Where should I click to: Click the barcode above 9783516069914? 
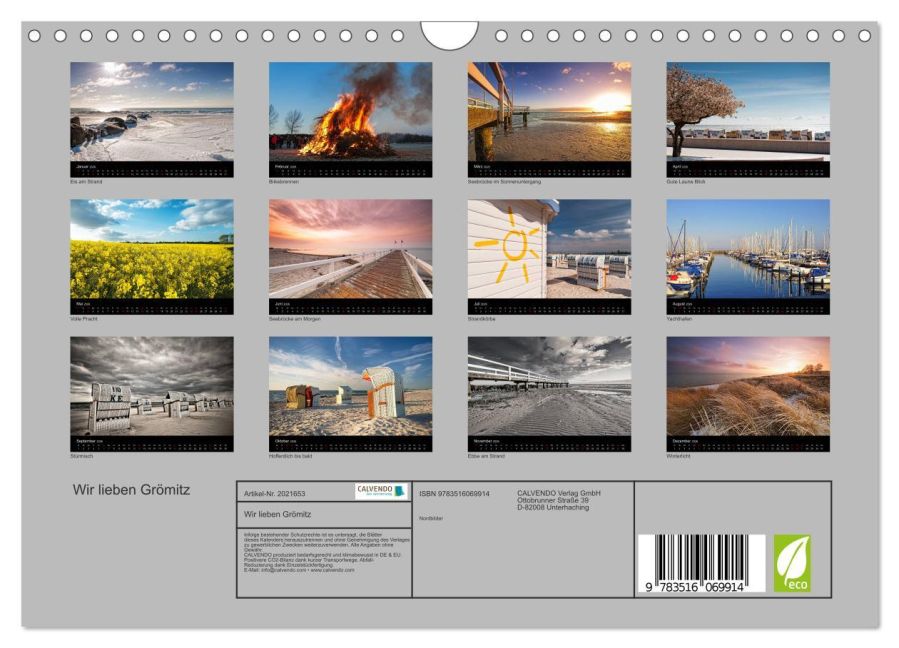(x=702, y=552)
